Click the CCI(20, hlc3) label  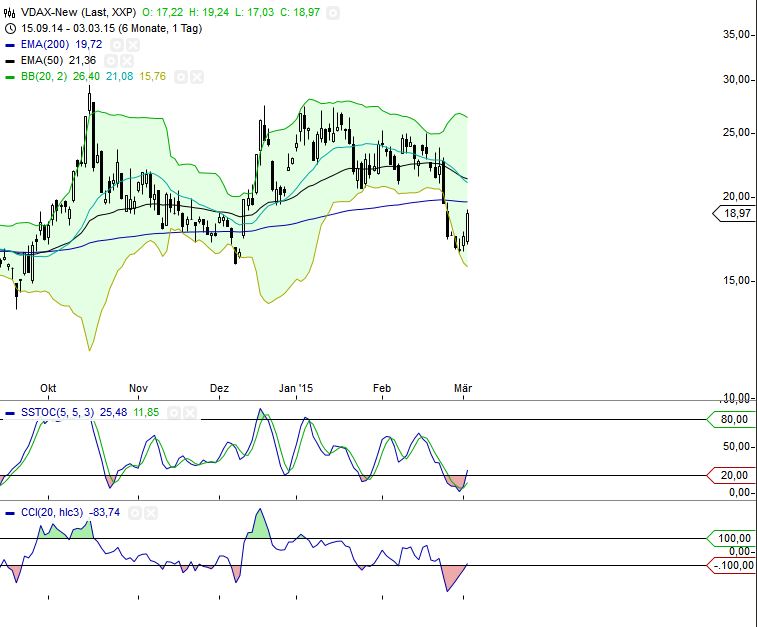click(x=52, y=512)
